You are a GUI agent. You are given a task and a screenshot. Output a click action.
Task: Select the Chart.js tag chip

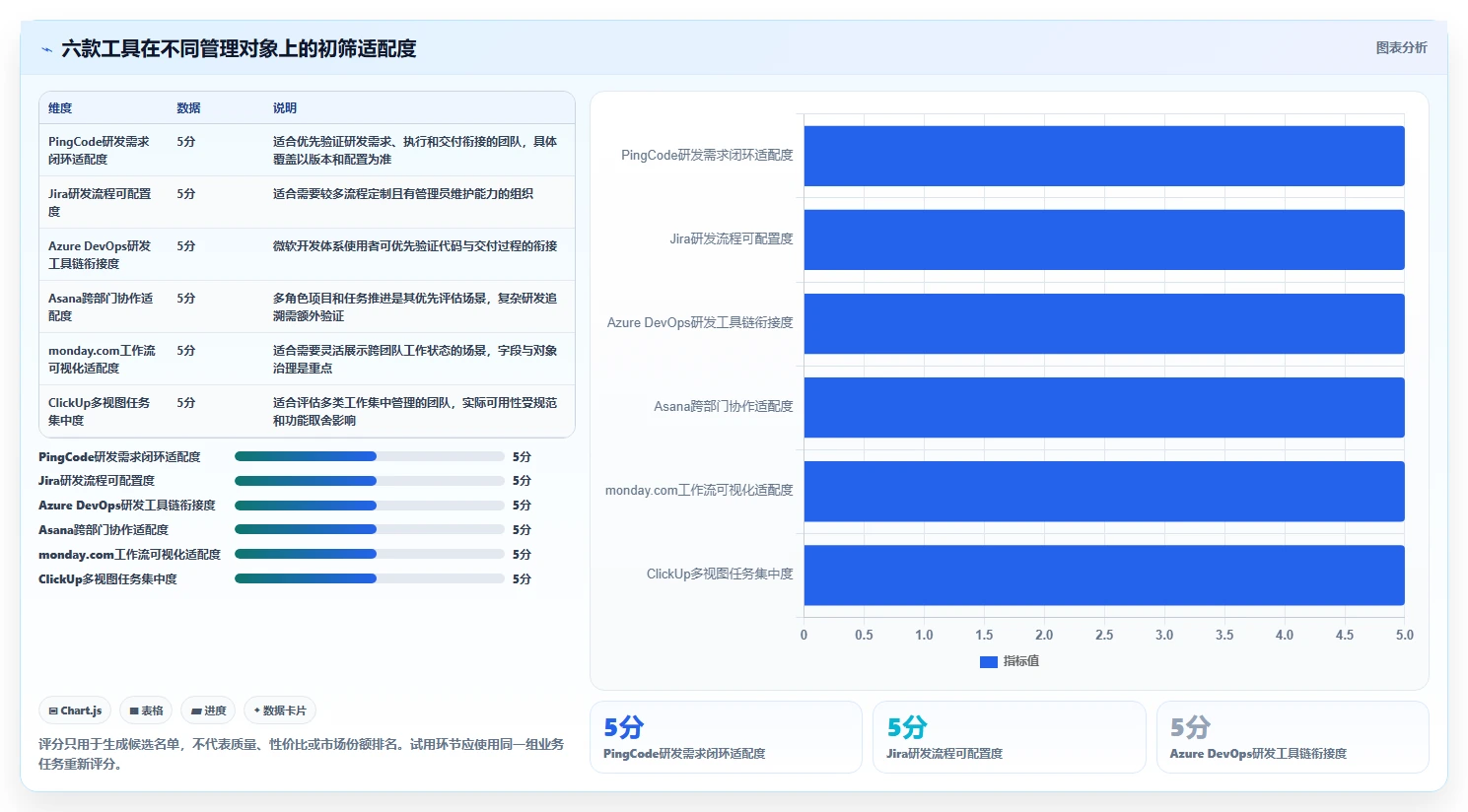point(75,710)
